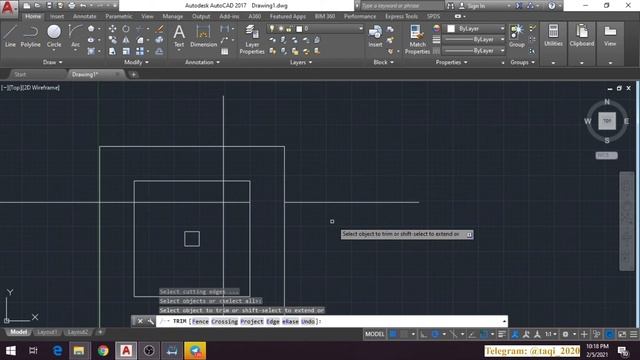Image resolution: width=640 pixels, height=360 pixels.
Task: Toggle snap mode in status bar
Action: [x=404, y=334]
